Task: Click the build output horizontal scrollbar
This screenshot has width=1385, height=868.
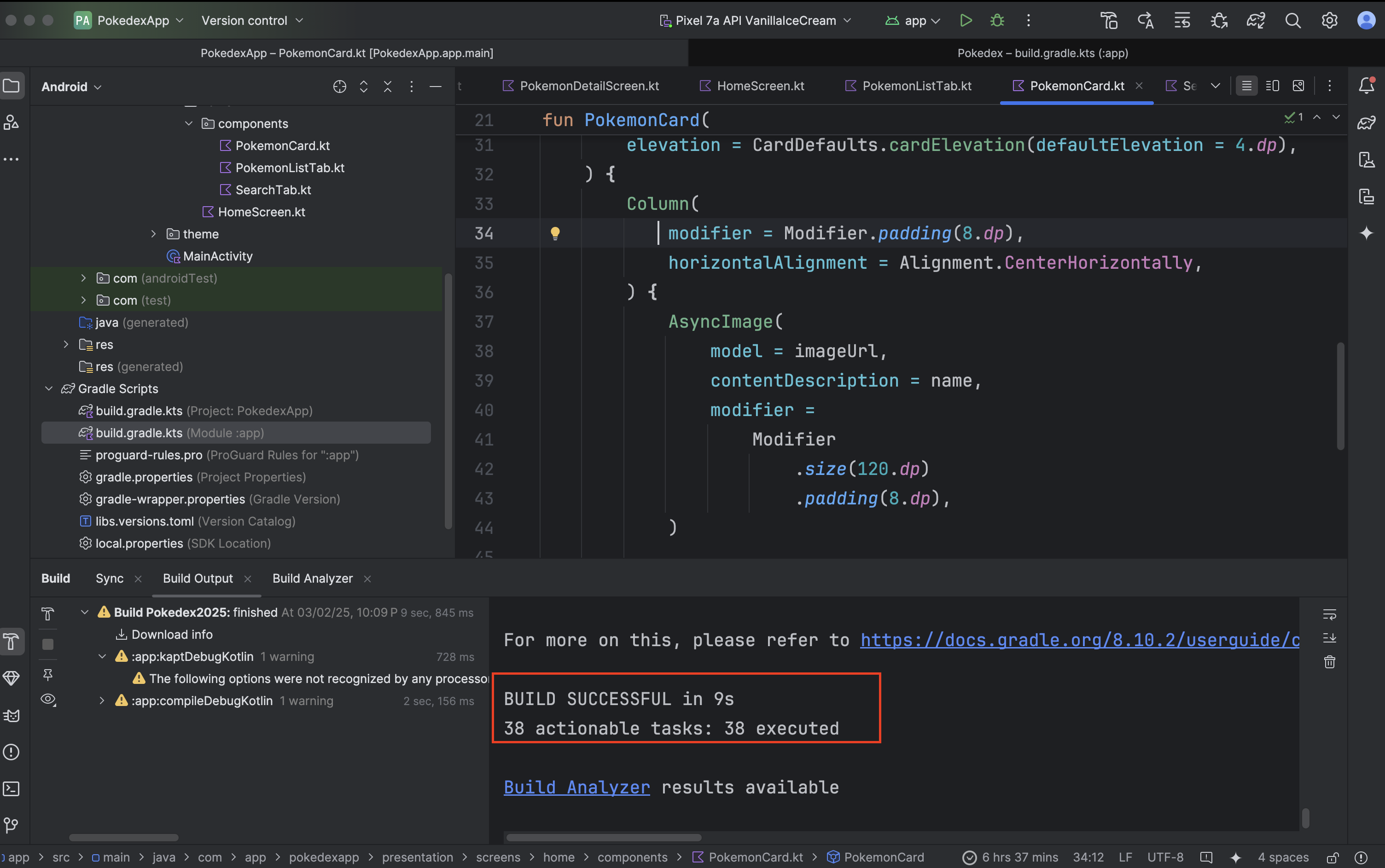Action: click(x=603, y=837)
